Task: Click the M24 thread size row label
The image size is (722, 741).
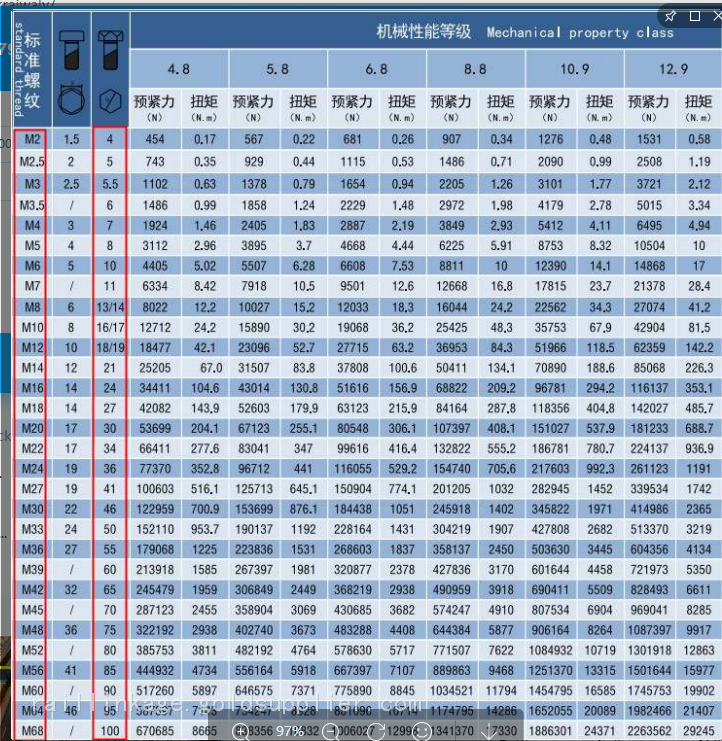Action: 33,467
